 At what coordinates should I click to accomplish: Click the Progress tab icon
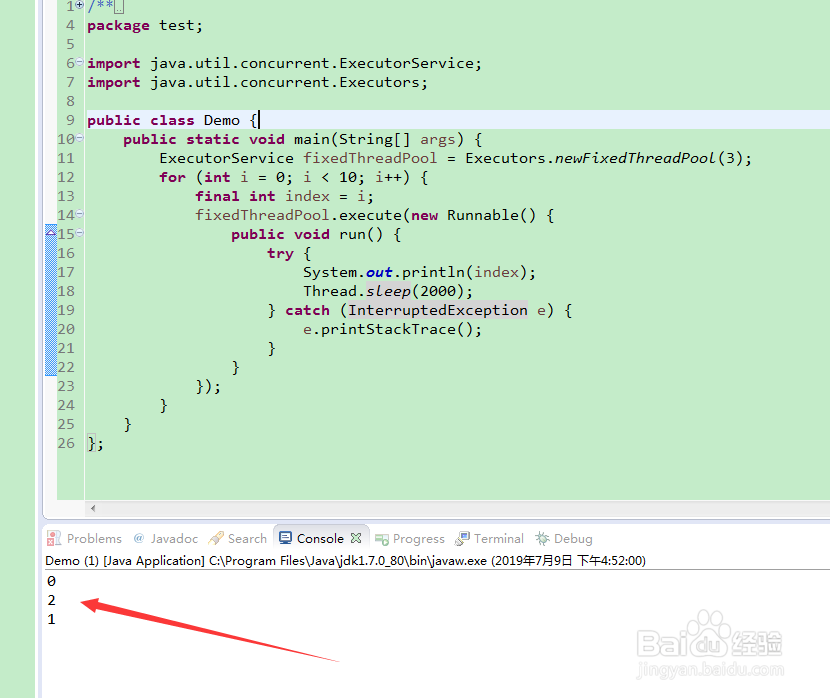[x=382, y=539]
